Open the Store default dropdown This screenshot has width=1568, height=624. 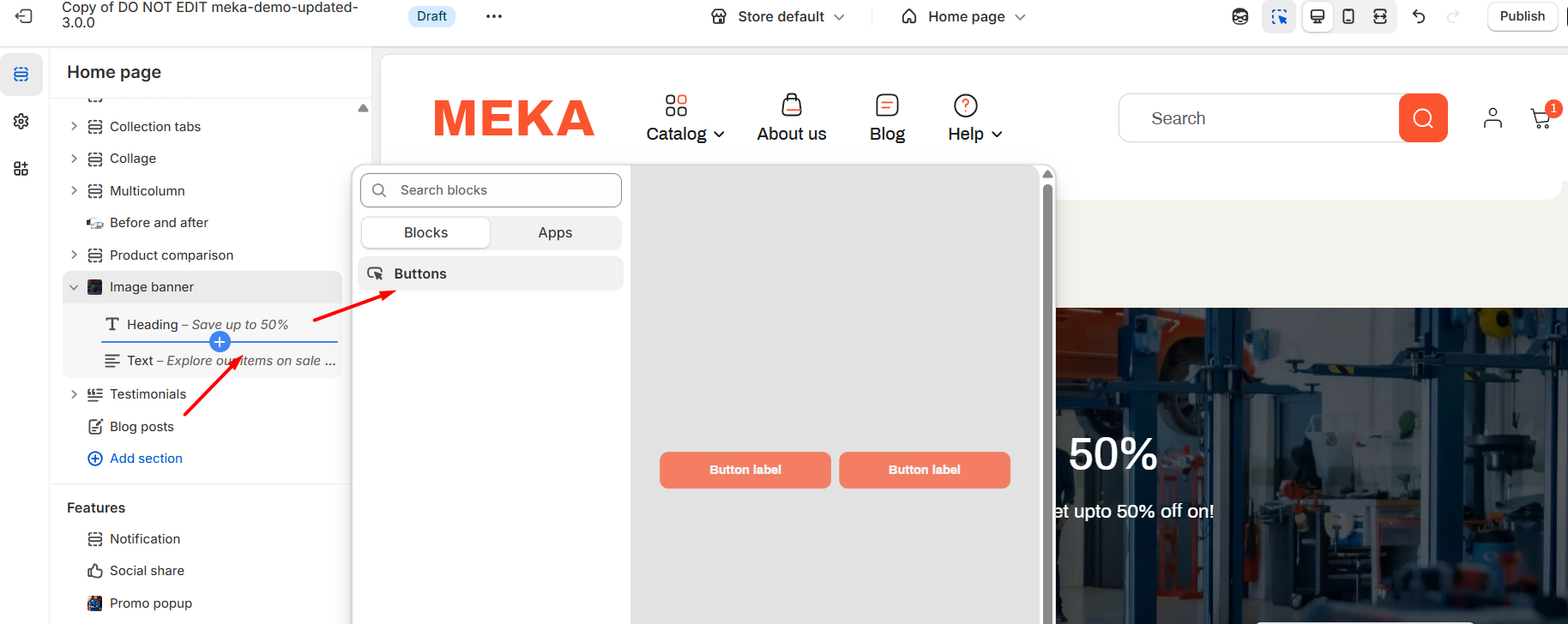(779, 16)
